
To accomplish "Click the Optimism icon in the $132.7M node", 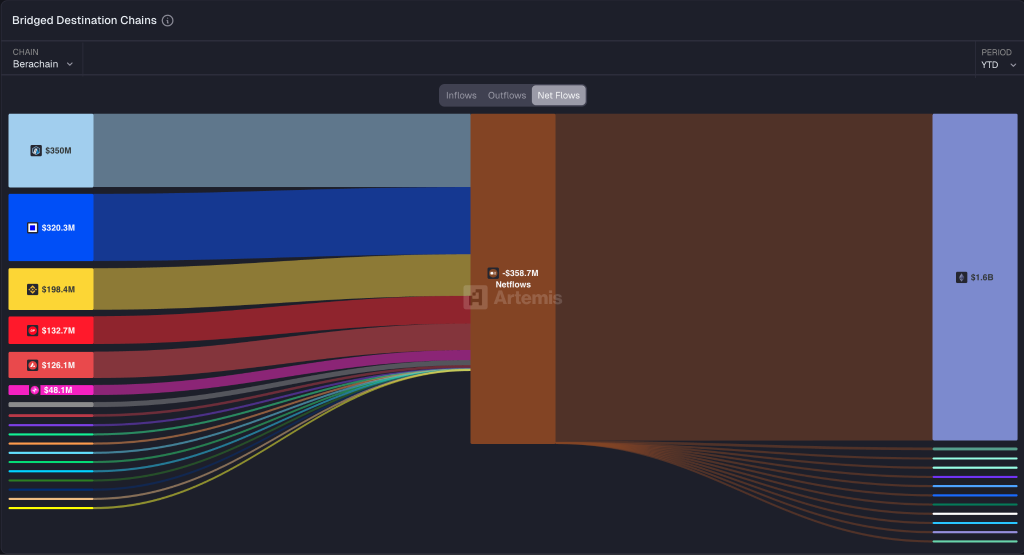I will click(32, 331).
